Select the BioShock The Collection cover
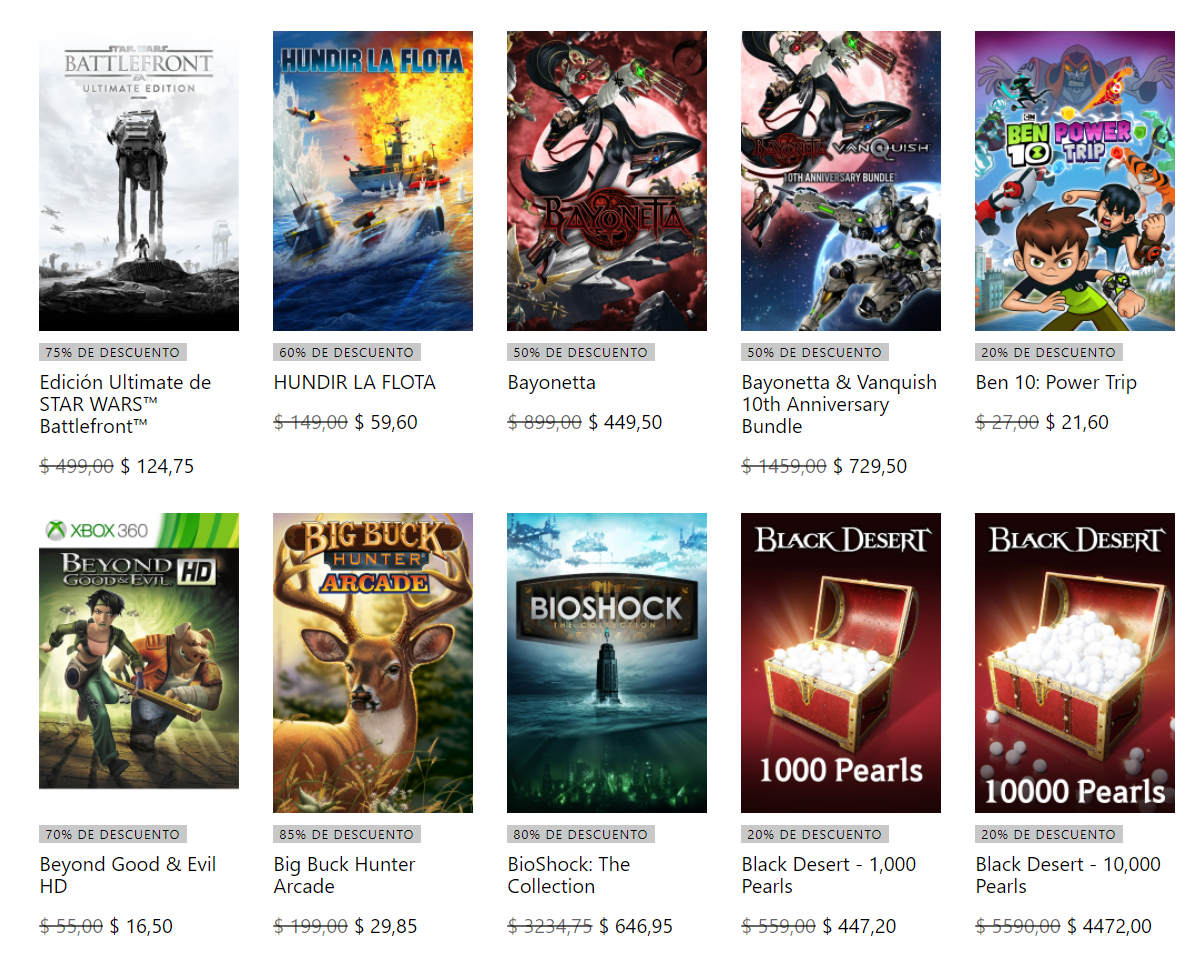 tap(607, 663)
